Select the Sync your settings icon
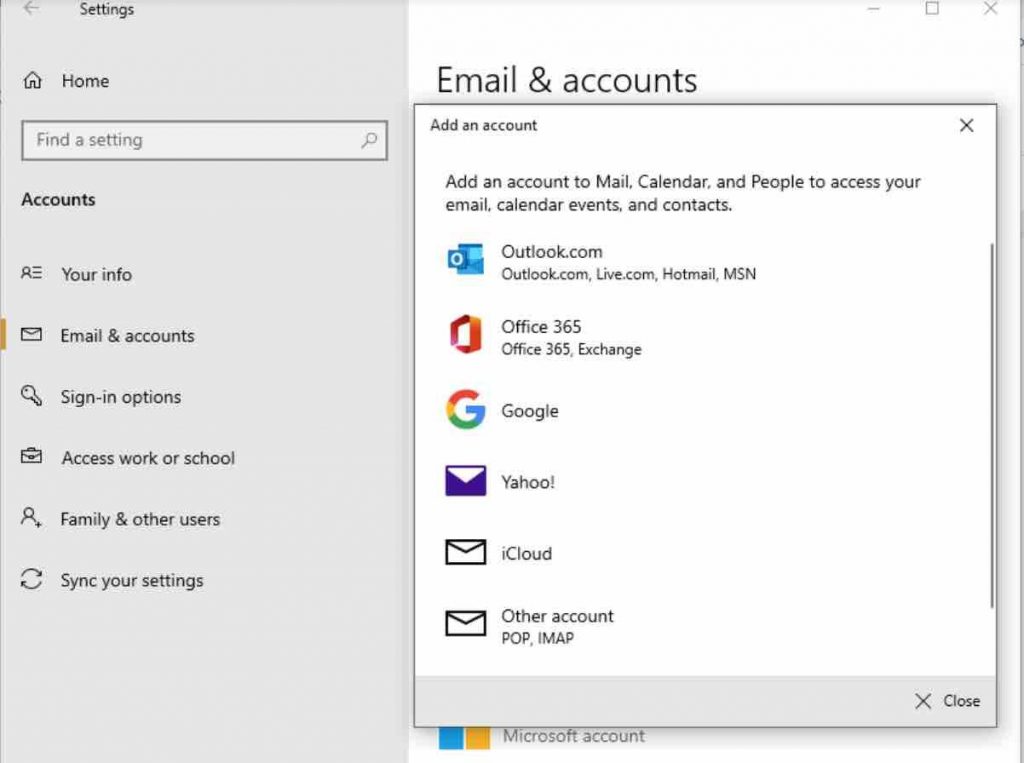Image resolution: width=1024 pixels, height=763 pixels. (x=33, y=580)
